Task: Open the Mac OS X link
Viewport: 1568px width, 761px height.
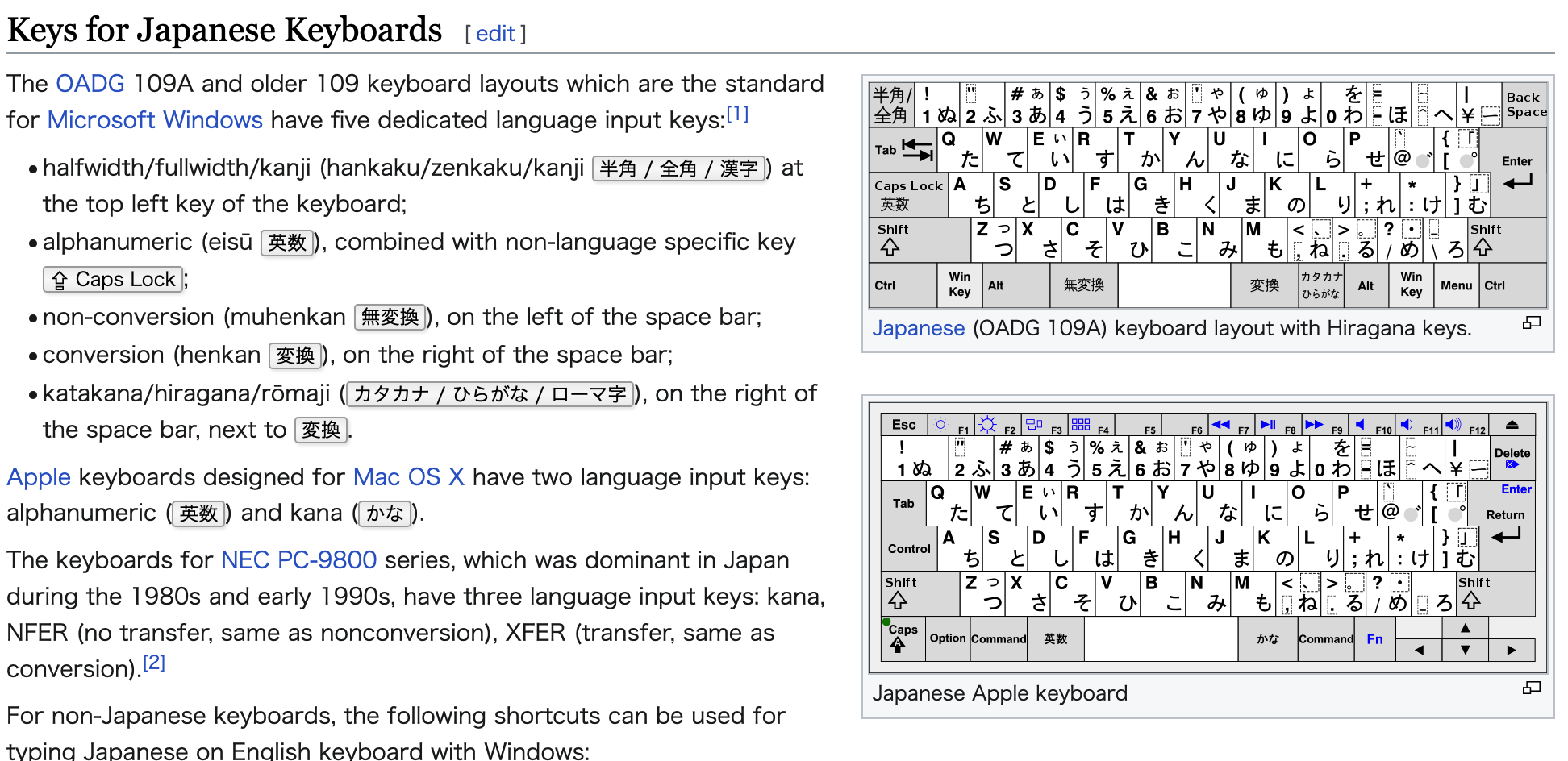Action: tap(409, 476)
